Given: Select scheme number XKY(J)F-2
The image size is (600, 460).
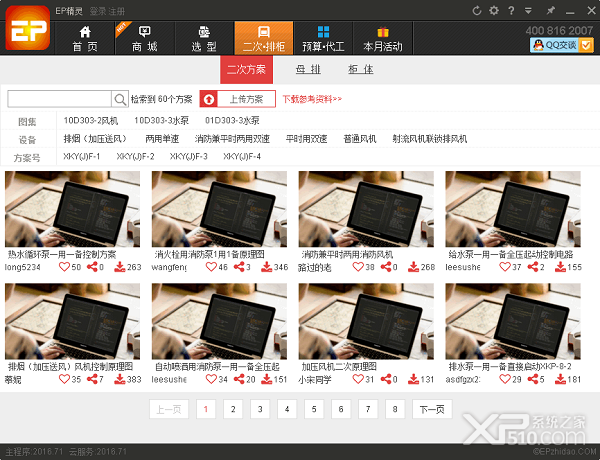Looking at the screenshot, I should point(135,157).
